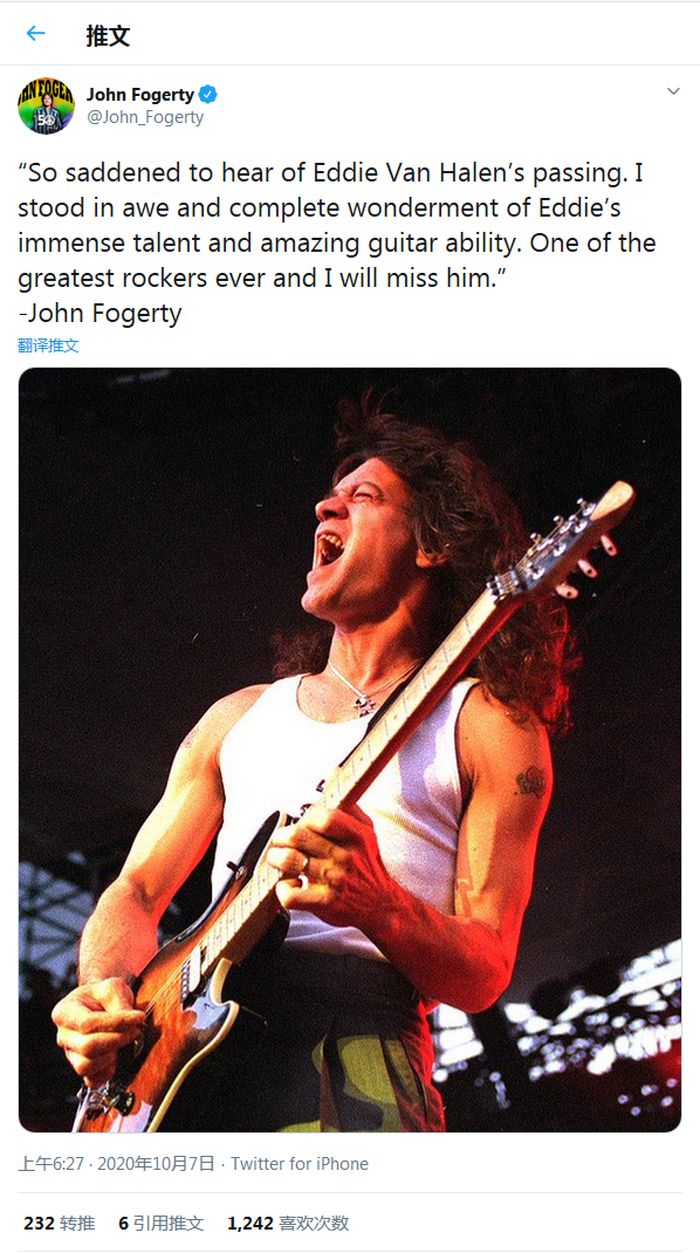Open John Fogerty's profile avatar
The image size is (700, 1253).
[46, 105]
